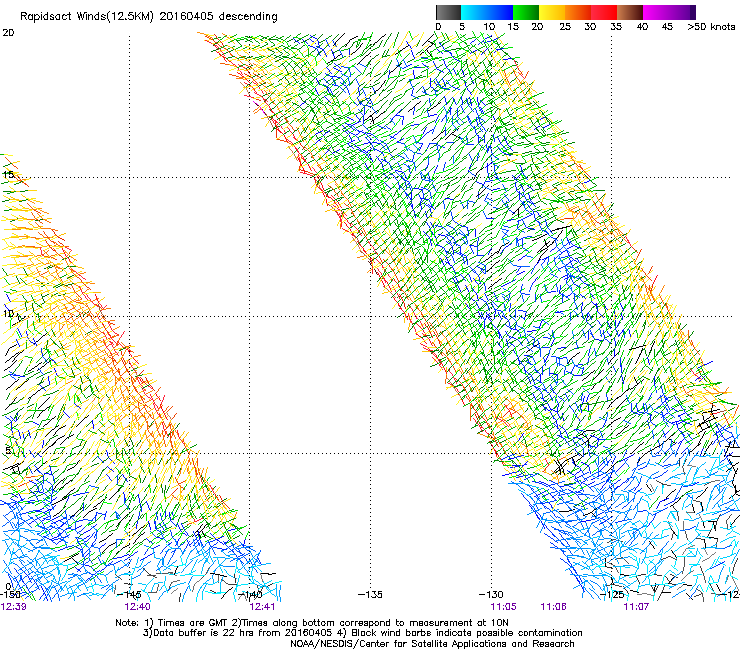Select the purple time stamp '12:41'
This screenshot has height=650, width=740.
click(262, 607)
